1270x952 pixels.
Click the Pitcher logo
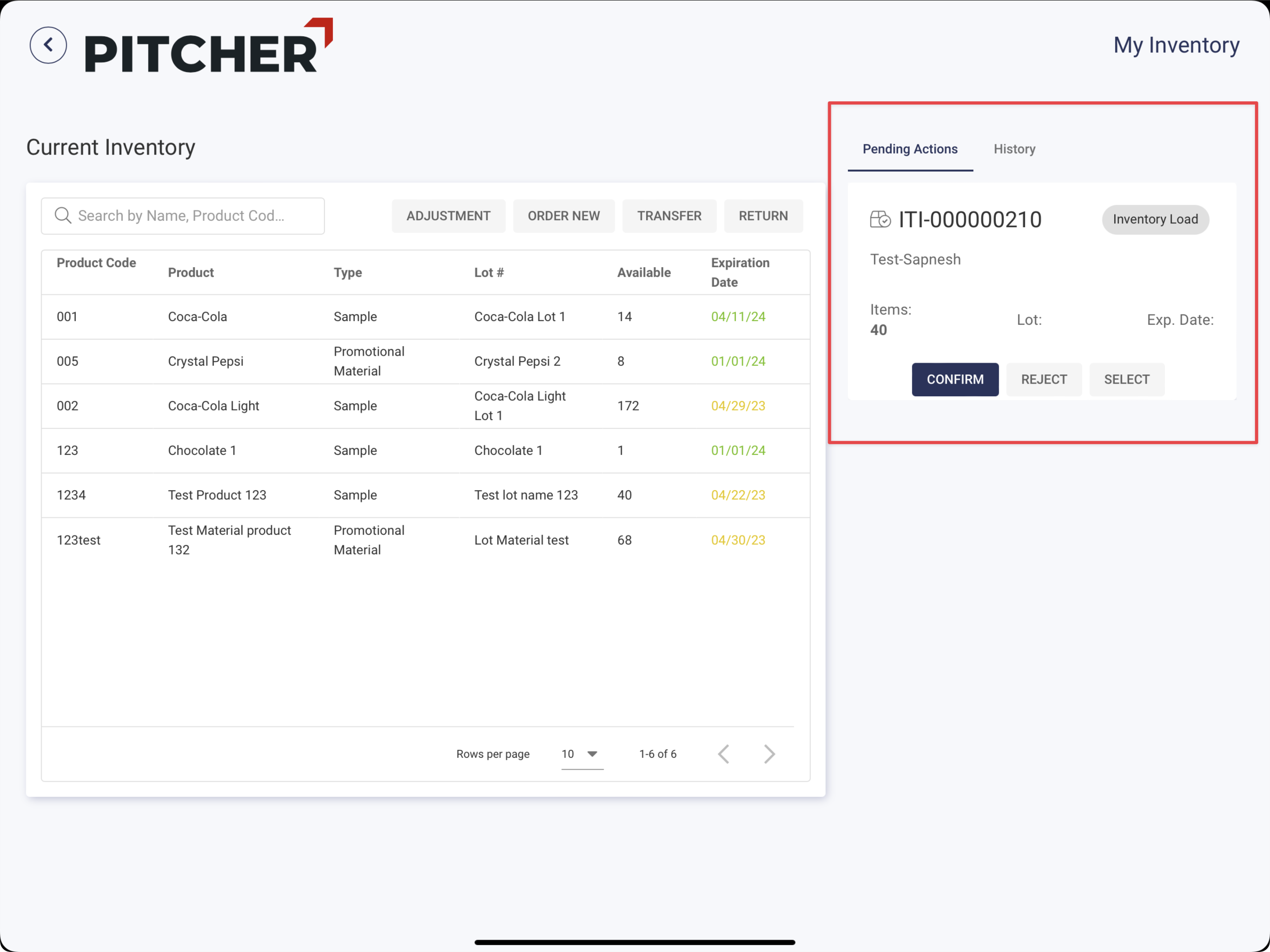(x=209, y=47)
